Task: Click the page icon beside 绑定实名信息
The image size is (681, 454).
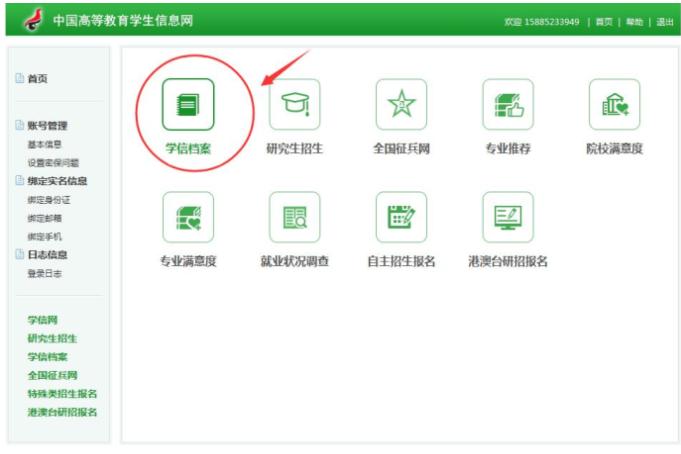Action: (x=20, y=180)
